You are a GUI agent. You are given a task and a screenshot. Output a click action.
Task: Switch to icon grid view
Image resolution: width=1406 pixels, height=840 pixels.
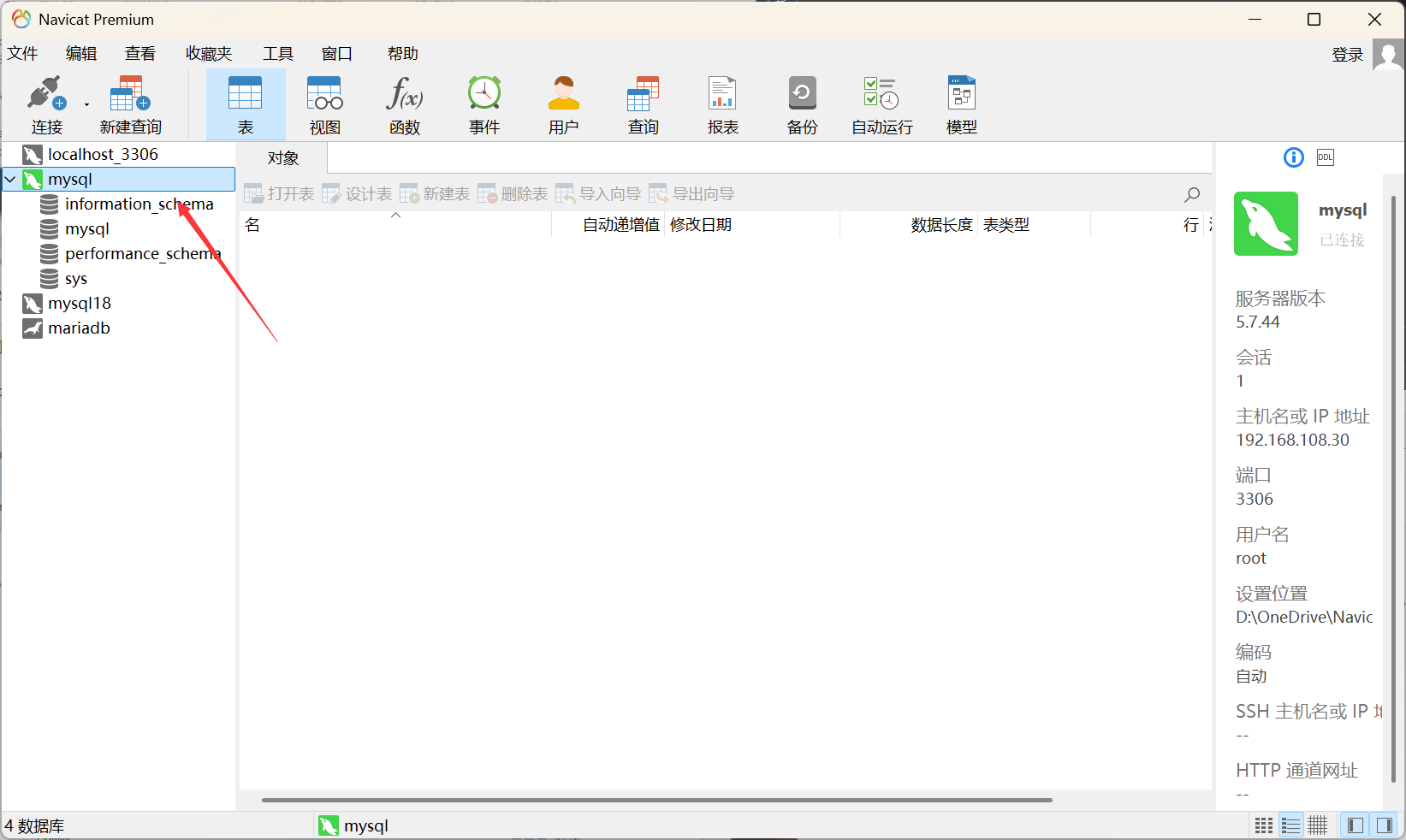click(x=1264, y=825)
